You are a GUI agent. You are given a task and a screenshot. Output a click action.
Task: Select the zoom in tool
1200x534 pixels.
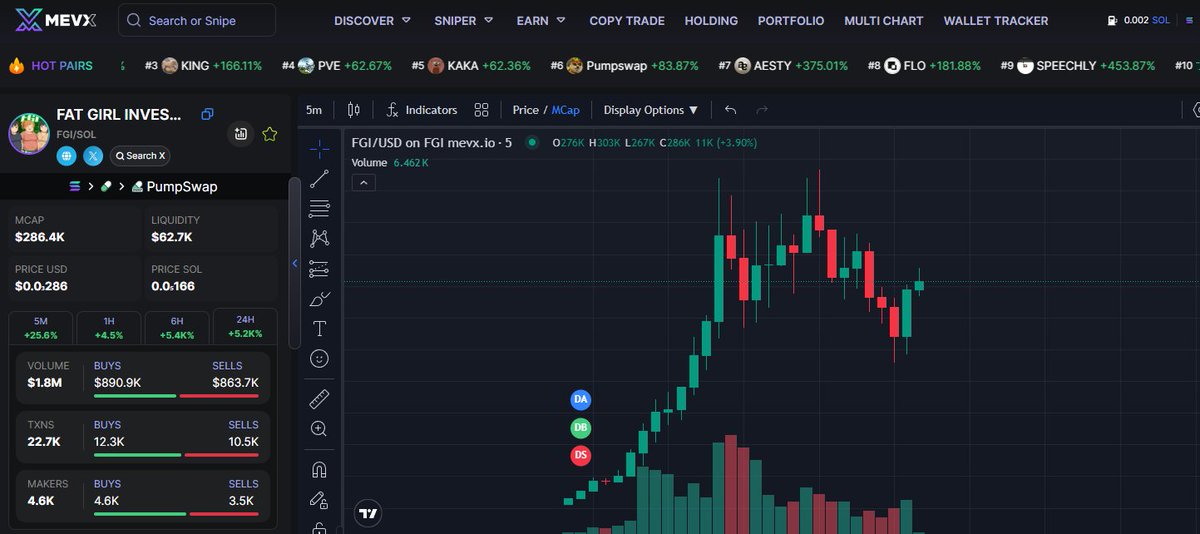point(319,429)
